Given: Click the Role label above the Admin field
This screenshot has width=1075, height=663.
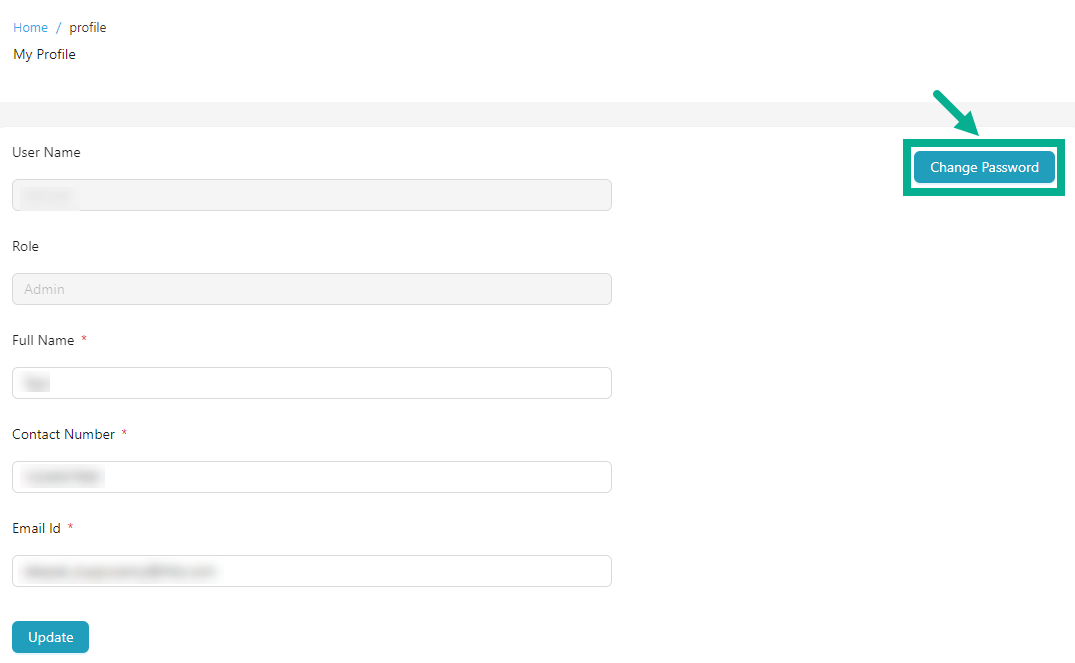Looking at the screenshot, I should pyautogui.click(x=25, y=246).
